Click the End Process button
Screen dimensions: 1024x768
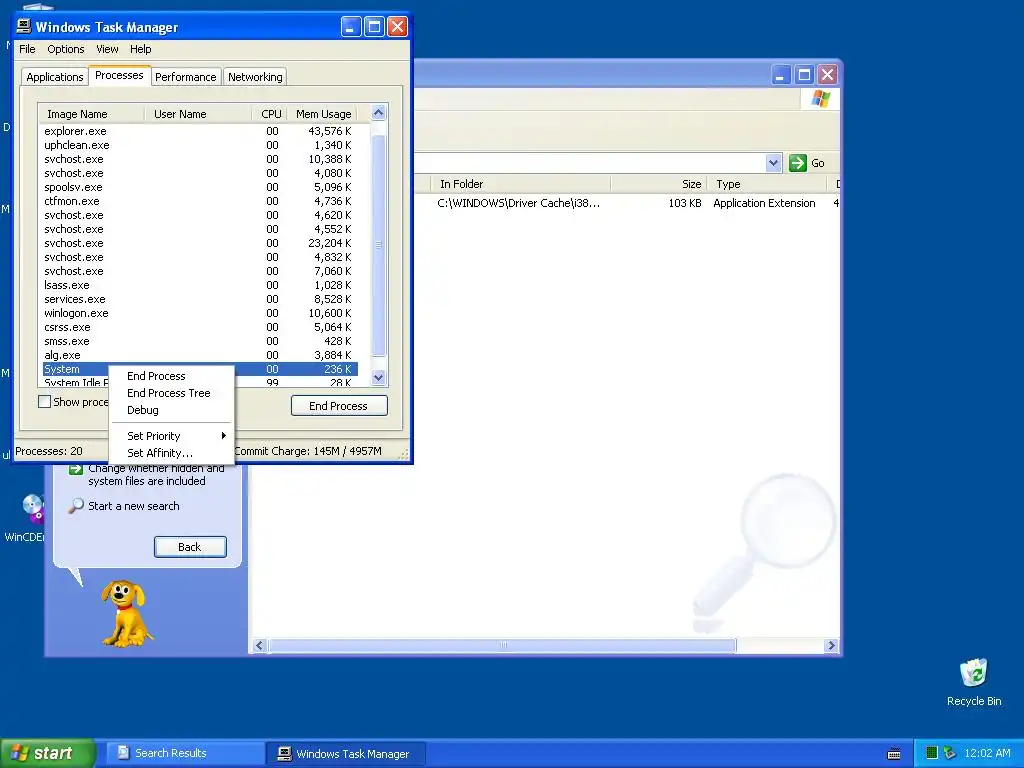(339, 406)
